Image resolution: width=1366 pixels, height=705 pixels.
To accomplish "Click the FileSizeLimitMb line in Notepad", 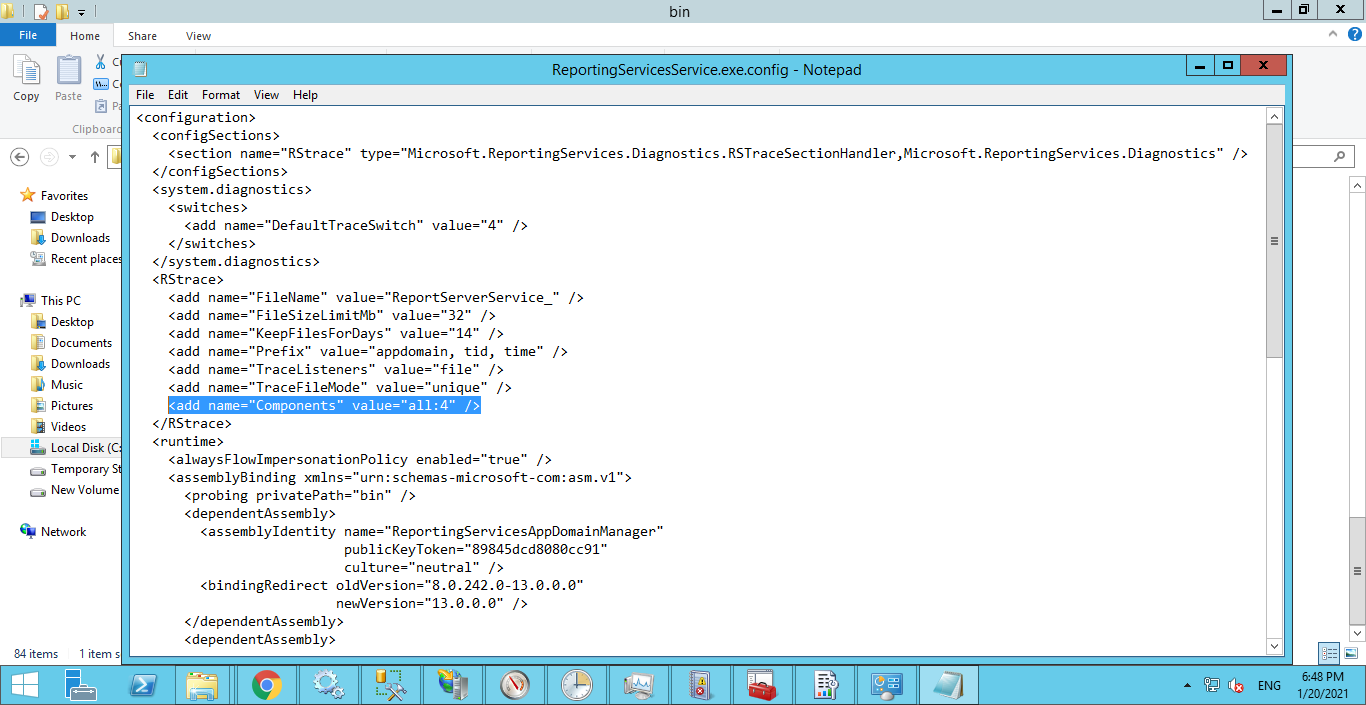I will click(332, 315).
